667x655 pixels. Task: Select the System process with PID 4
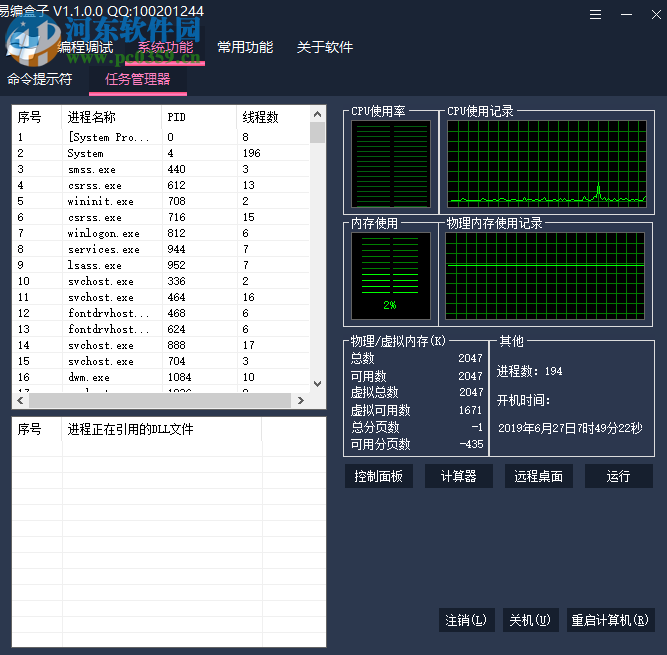(161, 153)
